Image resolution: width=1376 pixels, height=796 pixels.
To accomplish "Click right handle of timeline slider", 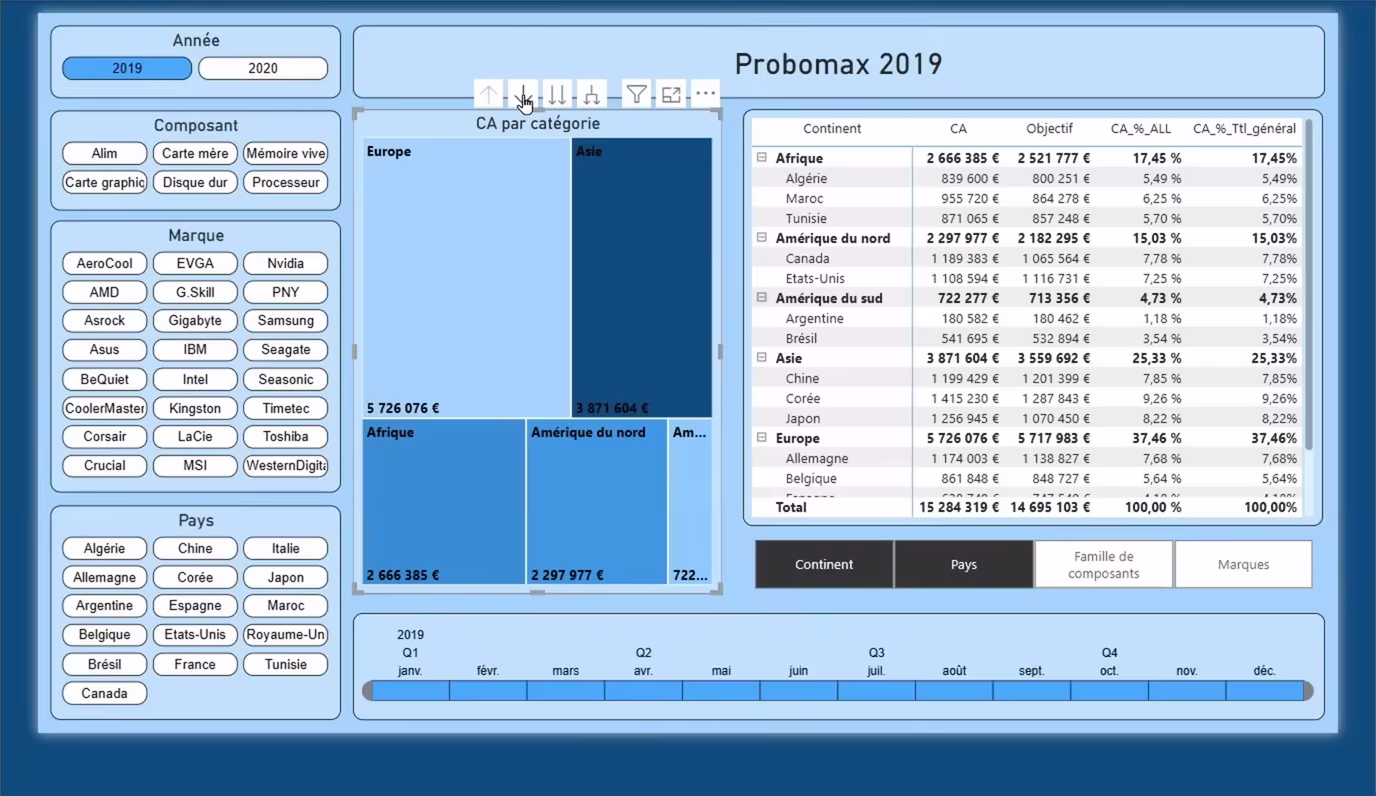I will point(1309,691).
